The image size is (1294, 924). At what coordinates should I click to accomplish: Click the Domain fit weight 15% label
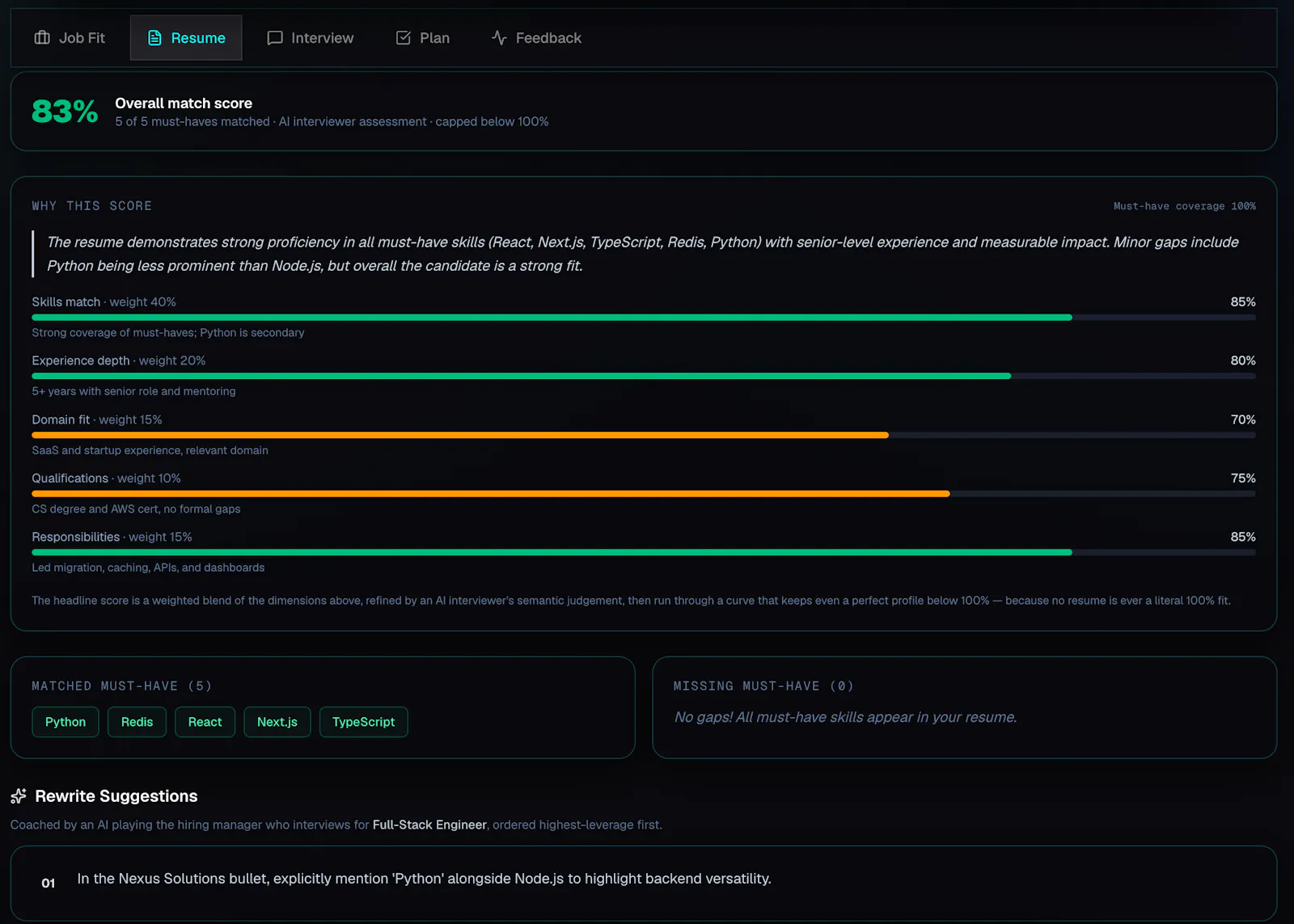(97, 420)
